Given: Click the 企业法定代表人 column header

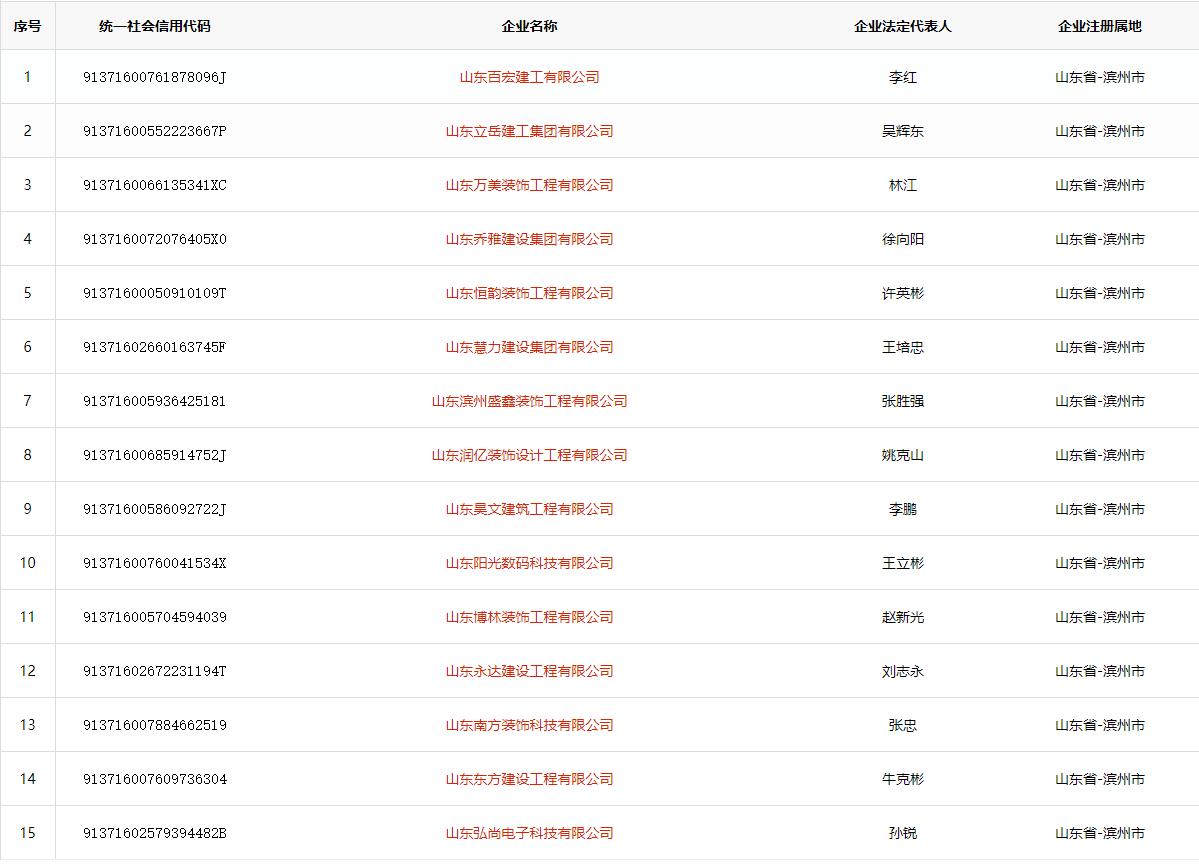Looking at the screenshot, I should tap(902, 26).
